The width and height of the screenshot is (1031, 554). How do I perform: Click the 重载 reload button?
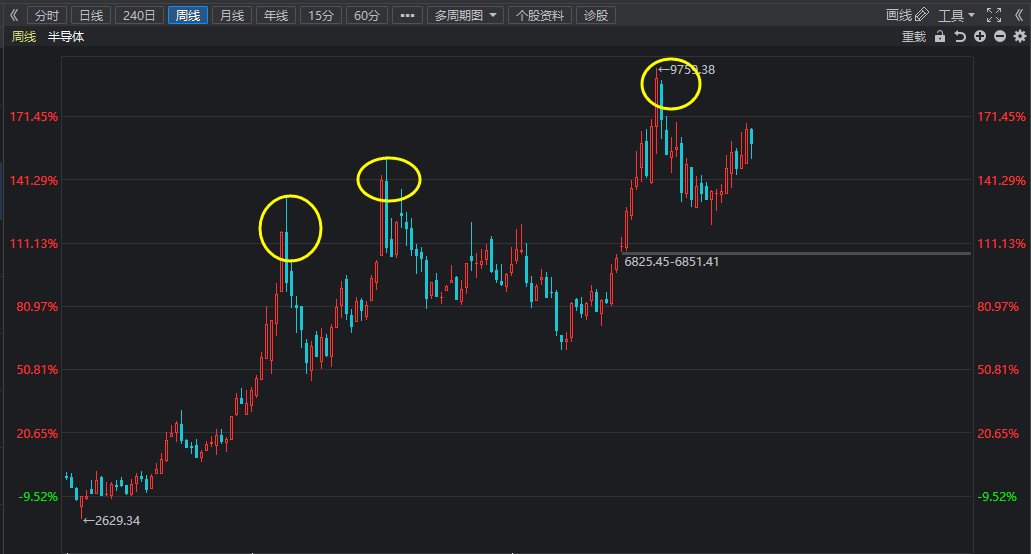point(914,37)
